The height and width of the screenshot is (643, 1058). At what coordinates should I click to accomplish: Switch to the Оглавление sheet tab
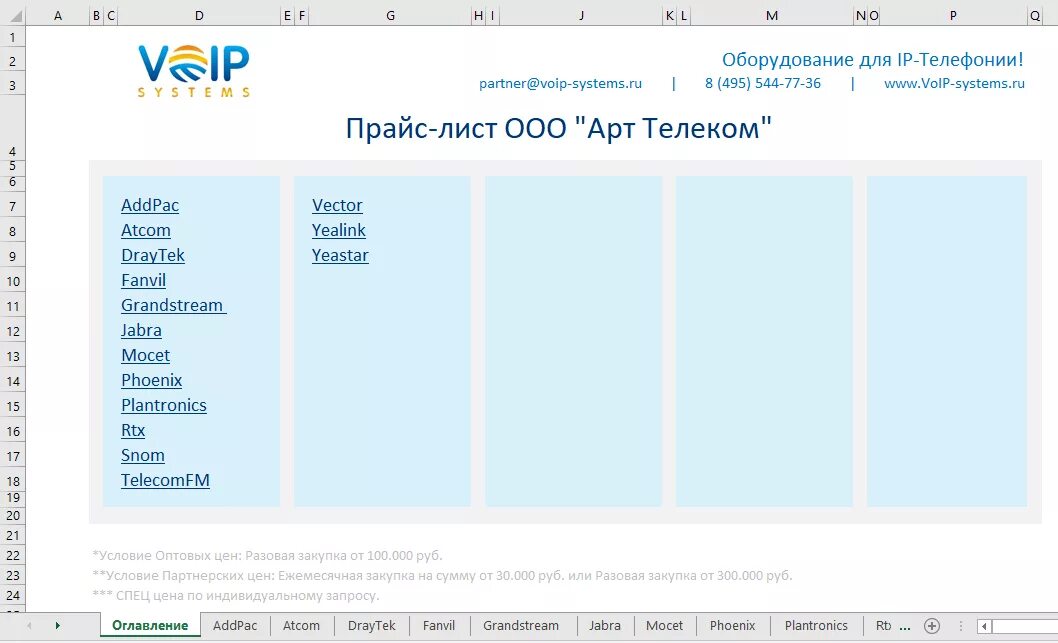150,625
